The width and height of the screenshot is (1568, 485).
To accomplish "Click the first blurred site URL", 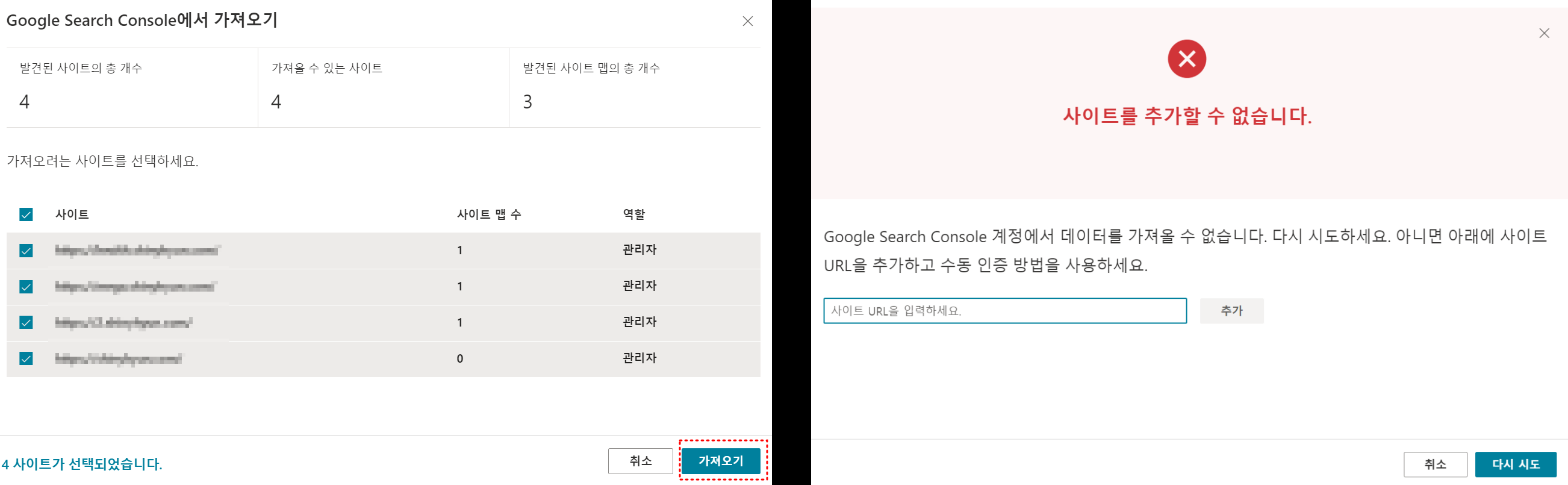I will tap(137, 251).
